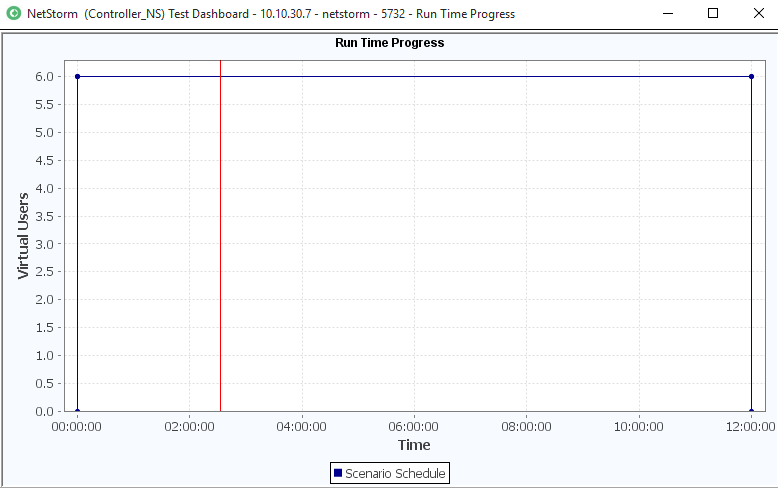This screenshot has width=778, height=488.
Task: Click the 4.5 value on the y-axis
Action: pyautogui.click(x=44, y=160)
